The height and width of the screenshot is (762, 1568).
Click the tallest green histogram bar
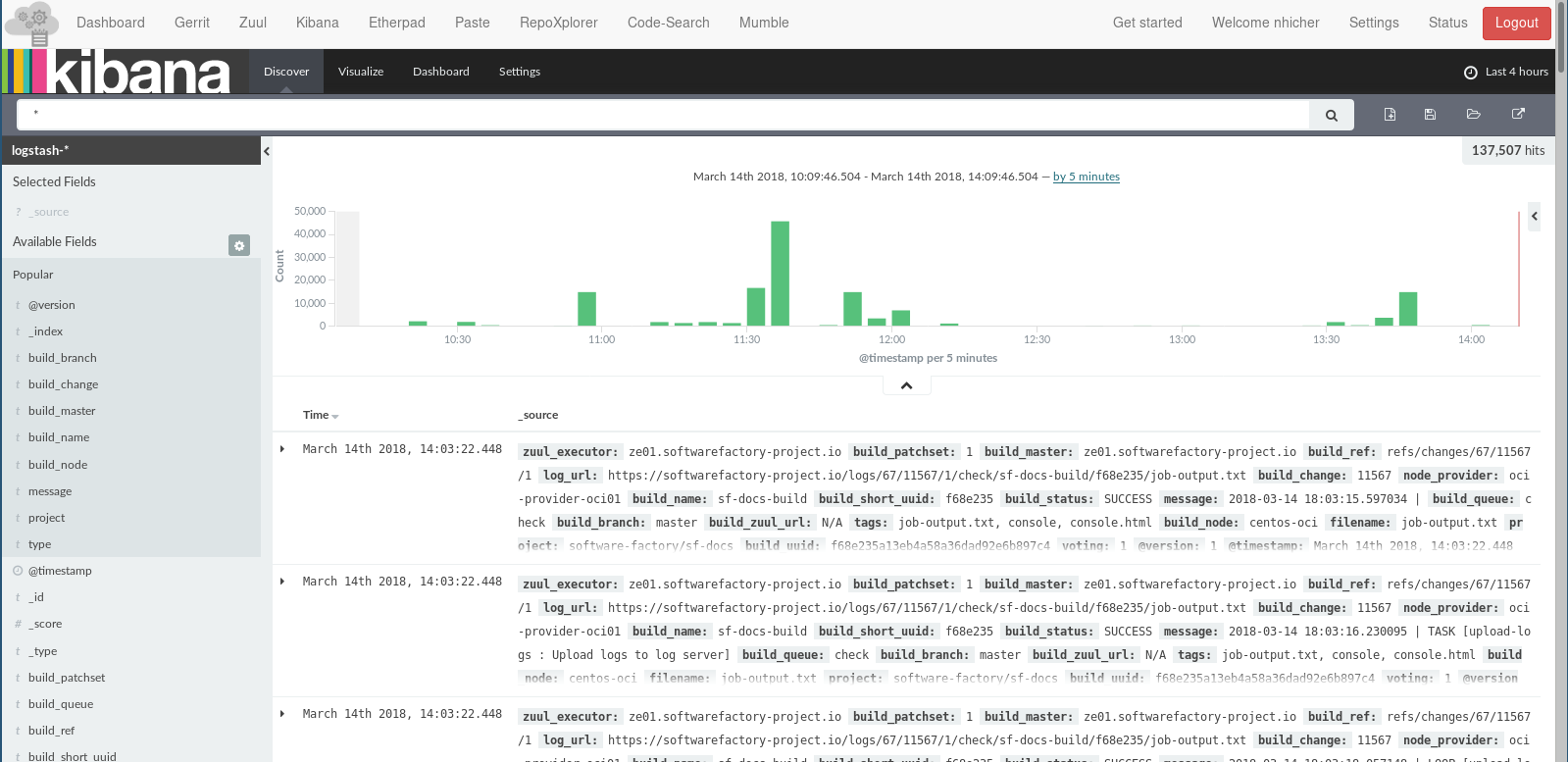[x=780, y=274]
